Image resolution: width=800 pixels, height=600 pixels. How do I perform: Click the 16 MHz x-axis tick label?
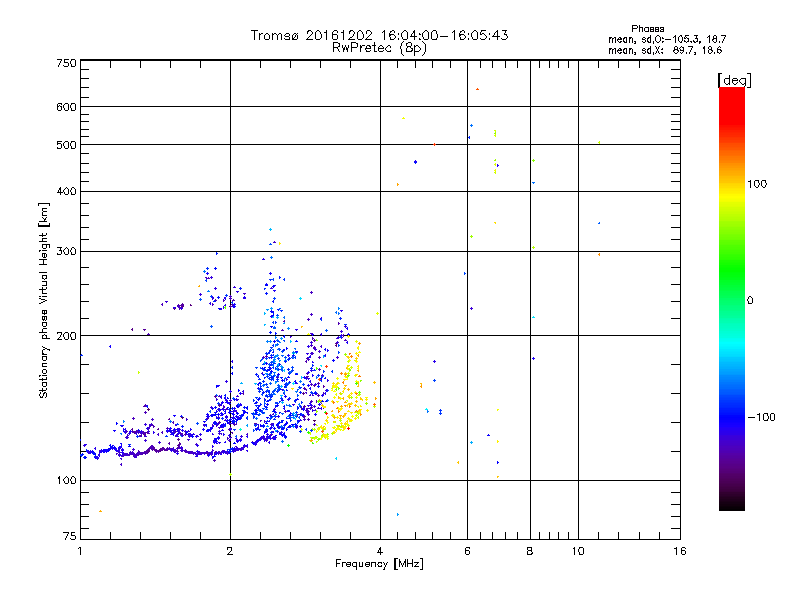pos(680,551)
